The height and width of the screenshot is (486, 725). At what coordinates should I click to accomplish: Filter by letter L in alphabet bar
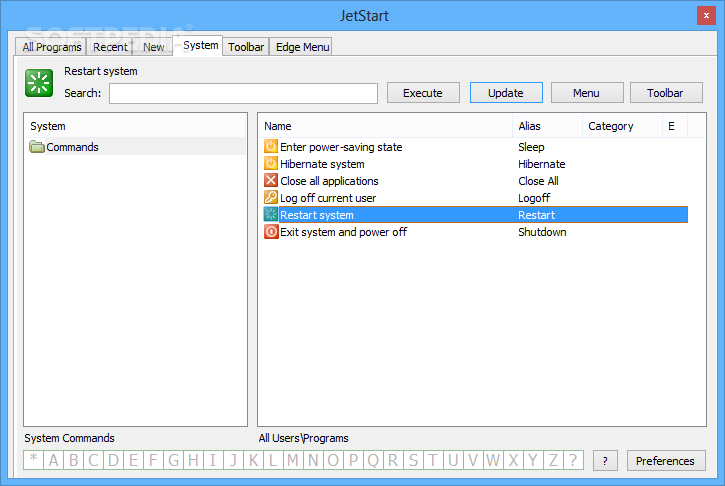click(273, 460)
